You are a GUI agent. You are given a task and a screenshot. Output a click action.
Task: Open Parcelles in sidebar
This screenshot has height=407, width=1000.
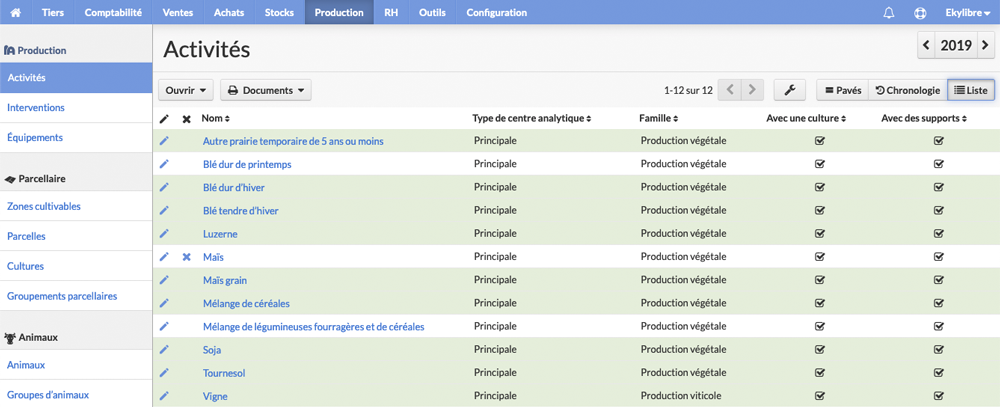76,236
